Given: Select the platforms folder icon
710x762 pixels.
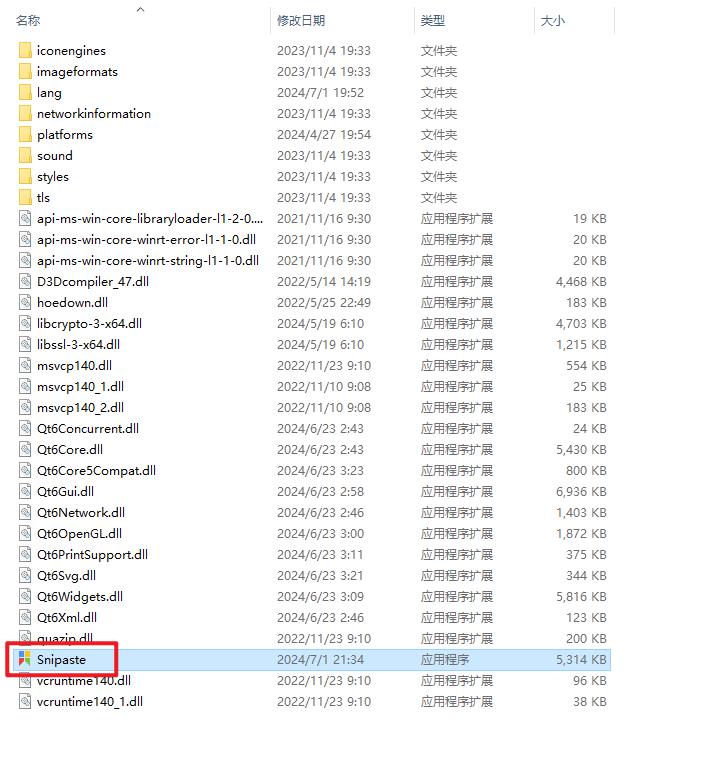Looking at the screenshot, I should click(25, 135).
